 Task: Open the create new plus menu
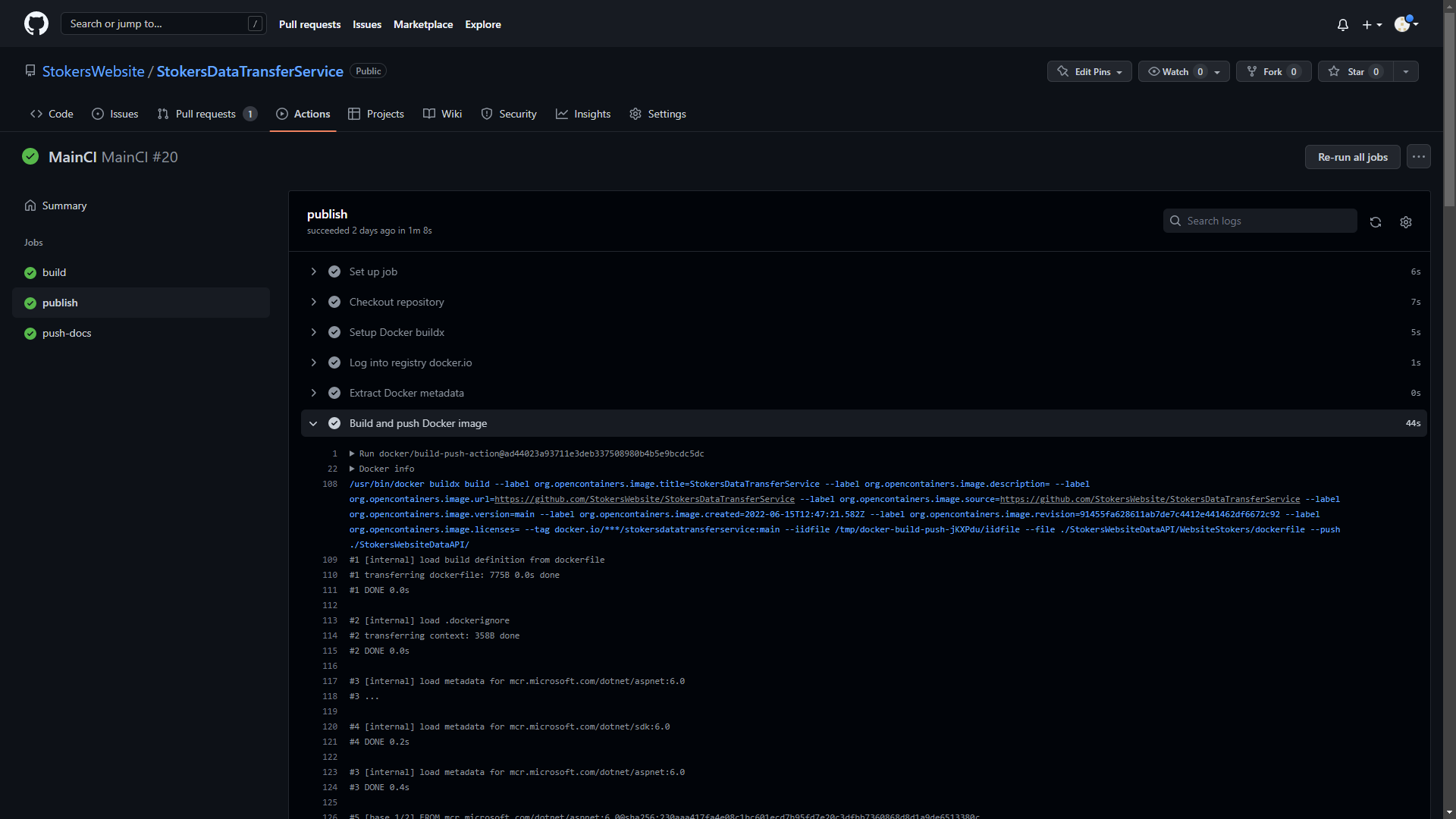pos(1373,24)
